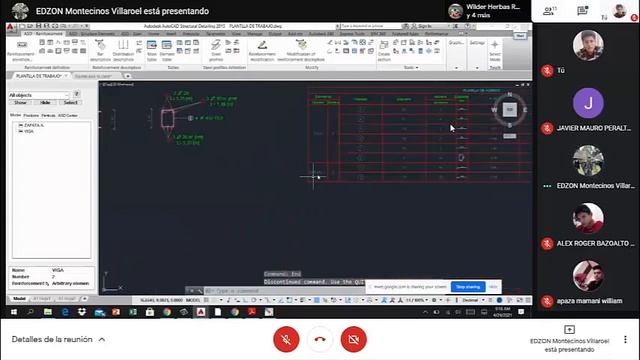Expand Detalles de la reunión chevron

click(x=102, y=339)
